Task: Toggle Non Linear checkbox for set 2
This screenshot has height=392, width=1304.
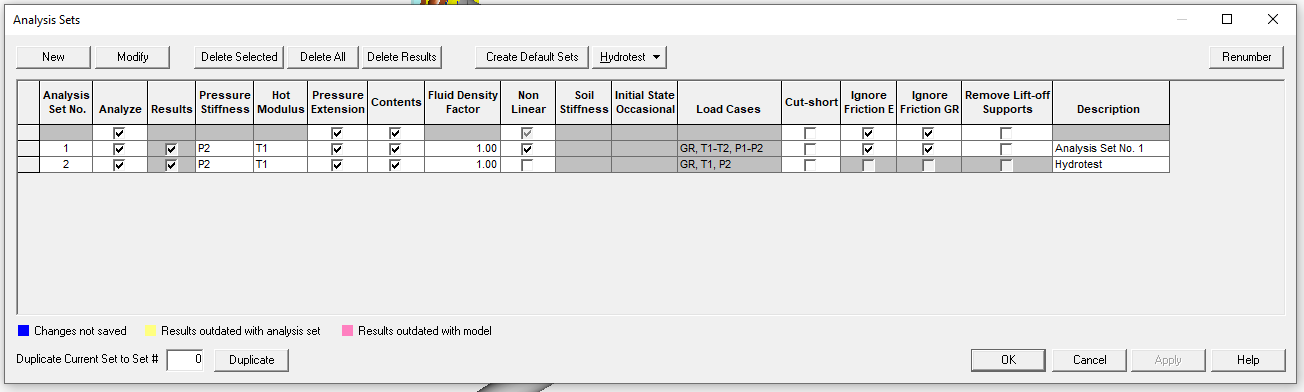Action: 527,165
